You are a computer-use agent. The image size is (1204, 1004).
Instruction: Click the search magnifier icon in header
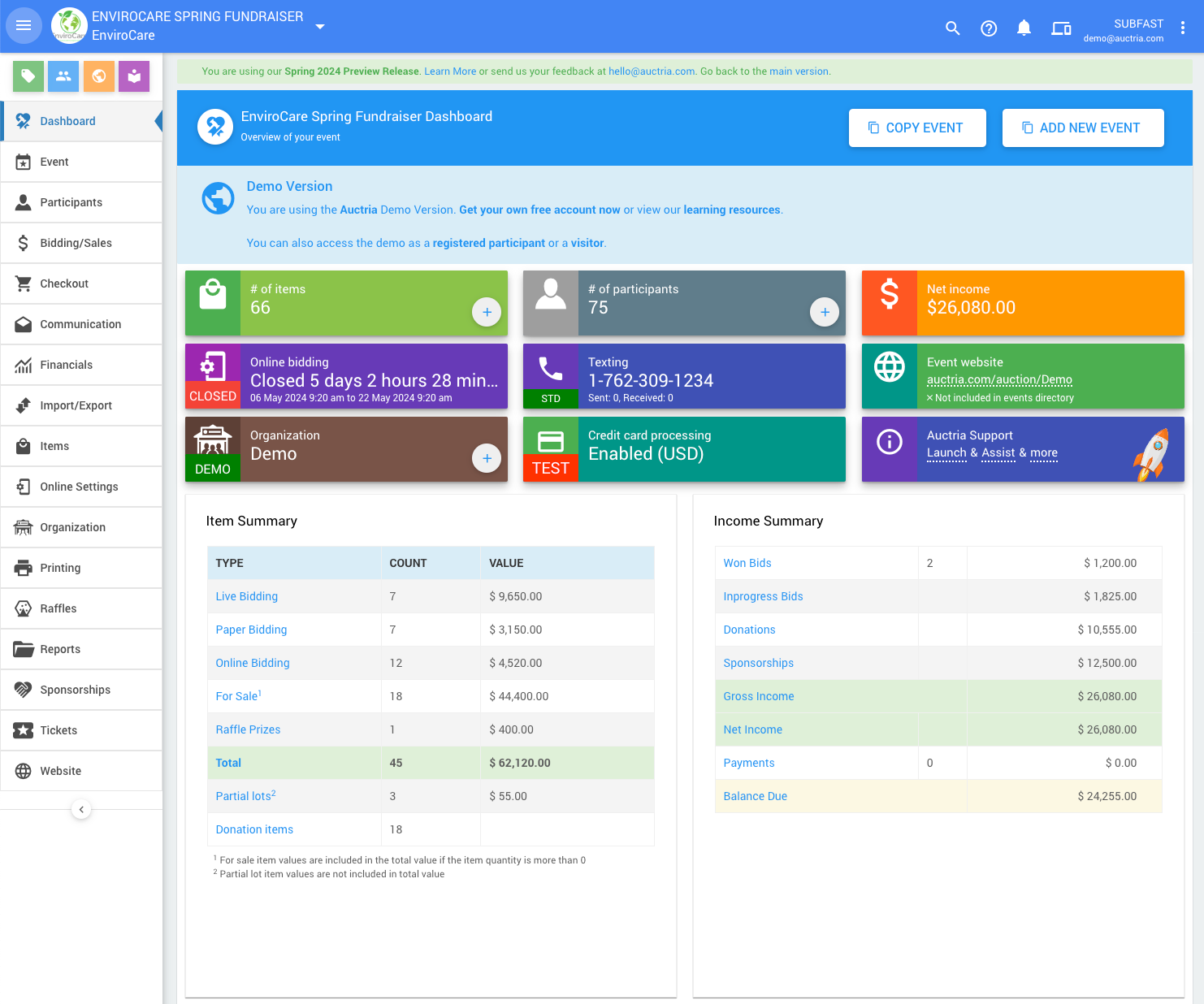(x=953, y=28)
